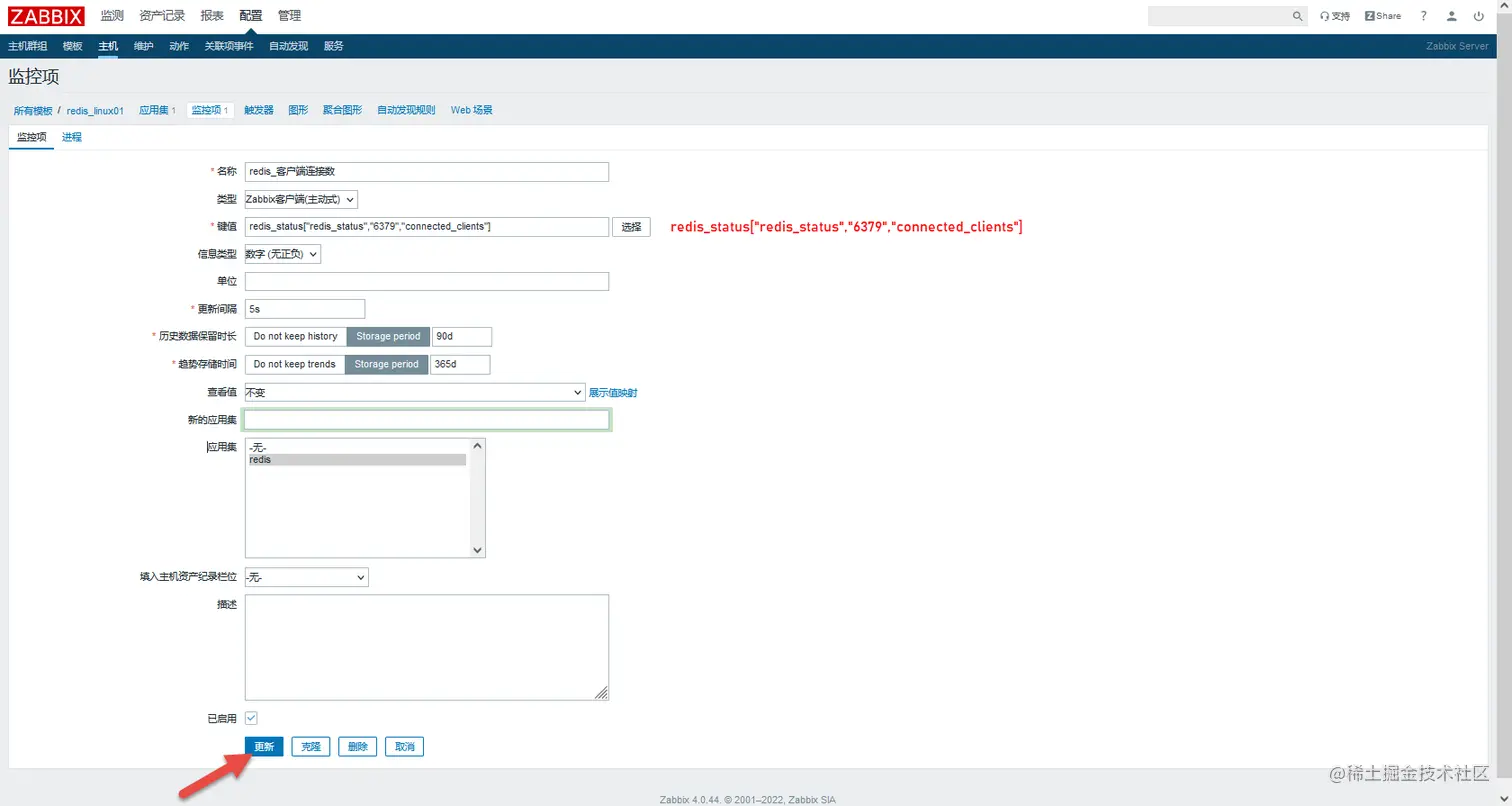Click the ZABBIX logo
Image resolution: width=1512 pixels, height=806 pixels.
(x=46, y=16)
